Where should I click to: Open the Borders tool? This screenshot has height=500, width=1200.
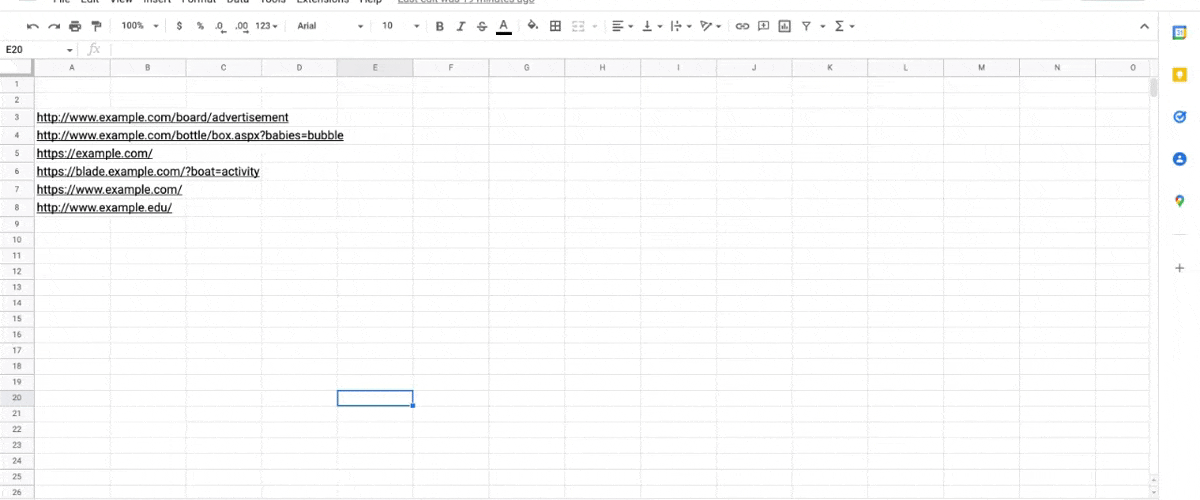[x=556, y=26]
